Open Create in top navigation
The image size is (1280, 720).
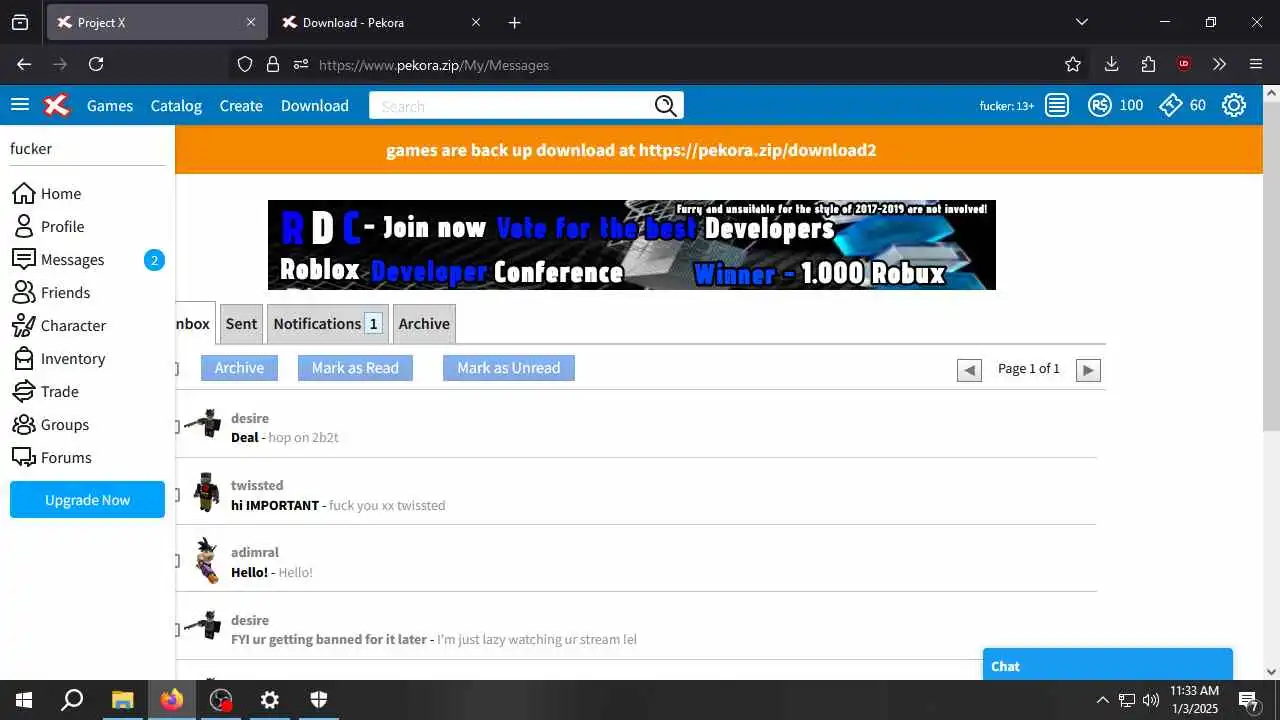[241, 106]
